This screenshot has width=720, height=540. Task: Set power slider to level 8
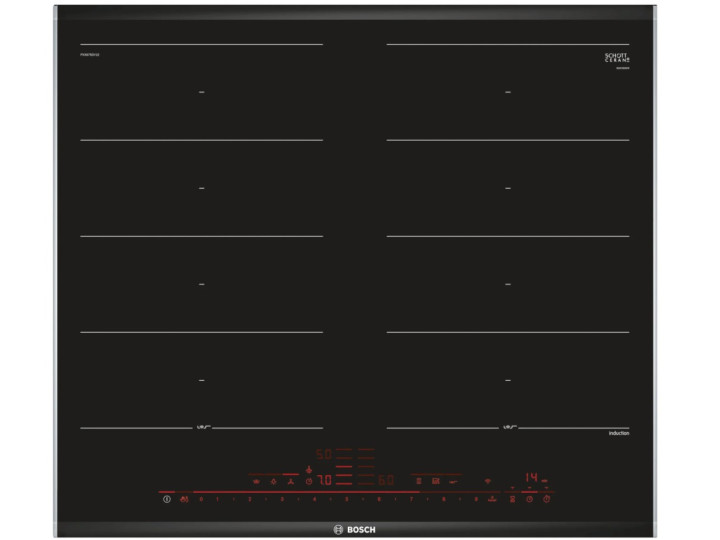coord(444,499)
